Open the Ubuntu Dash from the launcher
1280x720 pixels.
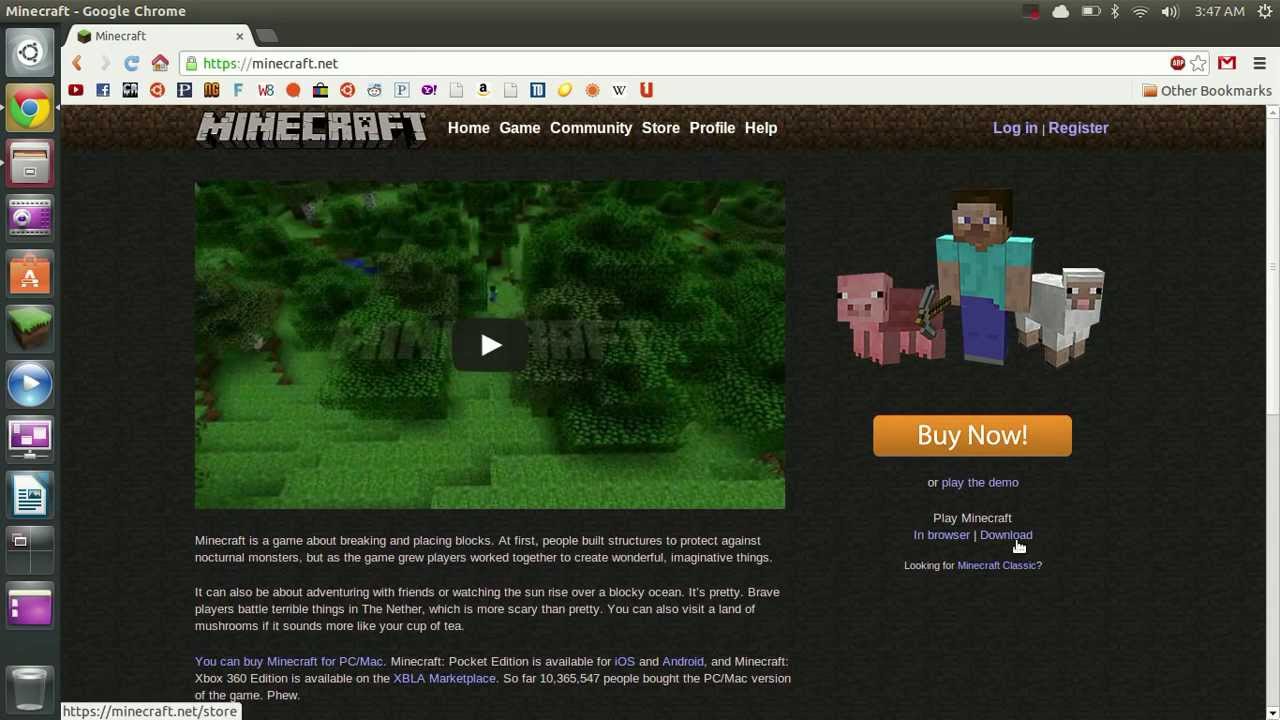(30, 53)
